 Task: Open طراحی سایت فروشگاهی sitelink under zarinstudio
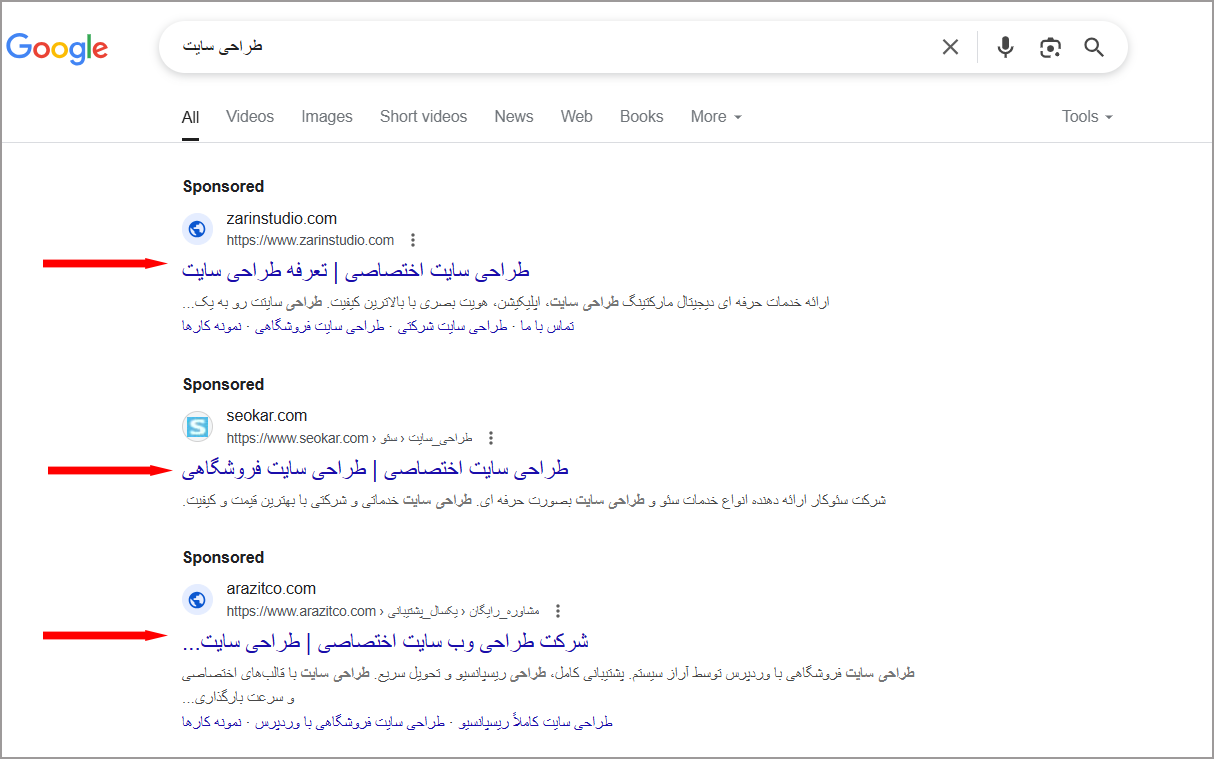pyautogui.click(x=320, y=327)
